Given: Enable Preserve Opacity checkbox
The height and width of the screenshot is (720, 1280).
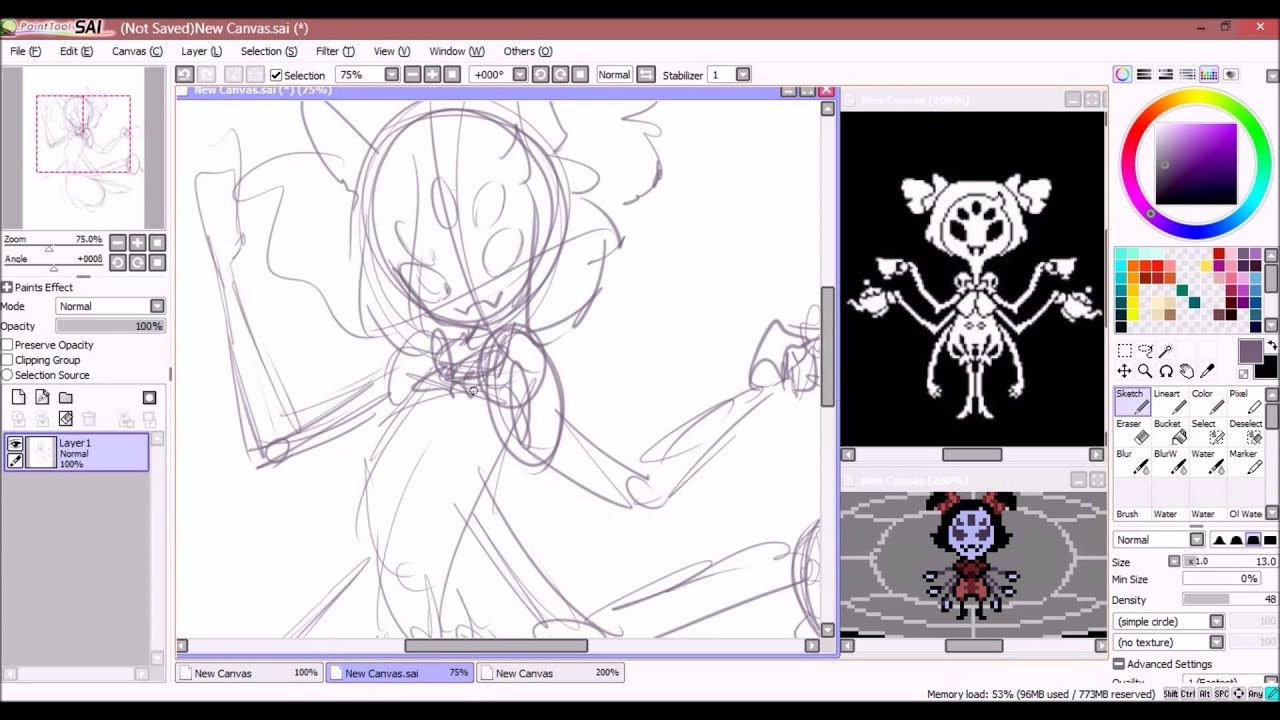Looking at the screenshot, I should pos(8,345).
